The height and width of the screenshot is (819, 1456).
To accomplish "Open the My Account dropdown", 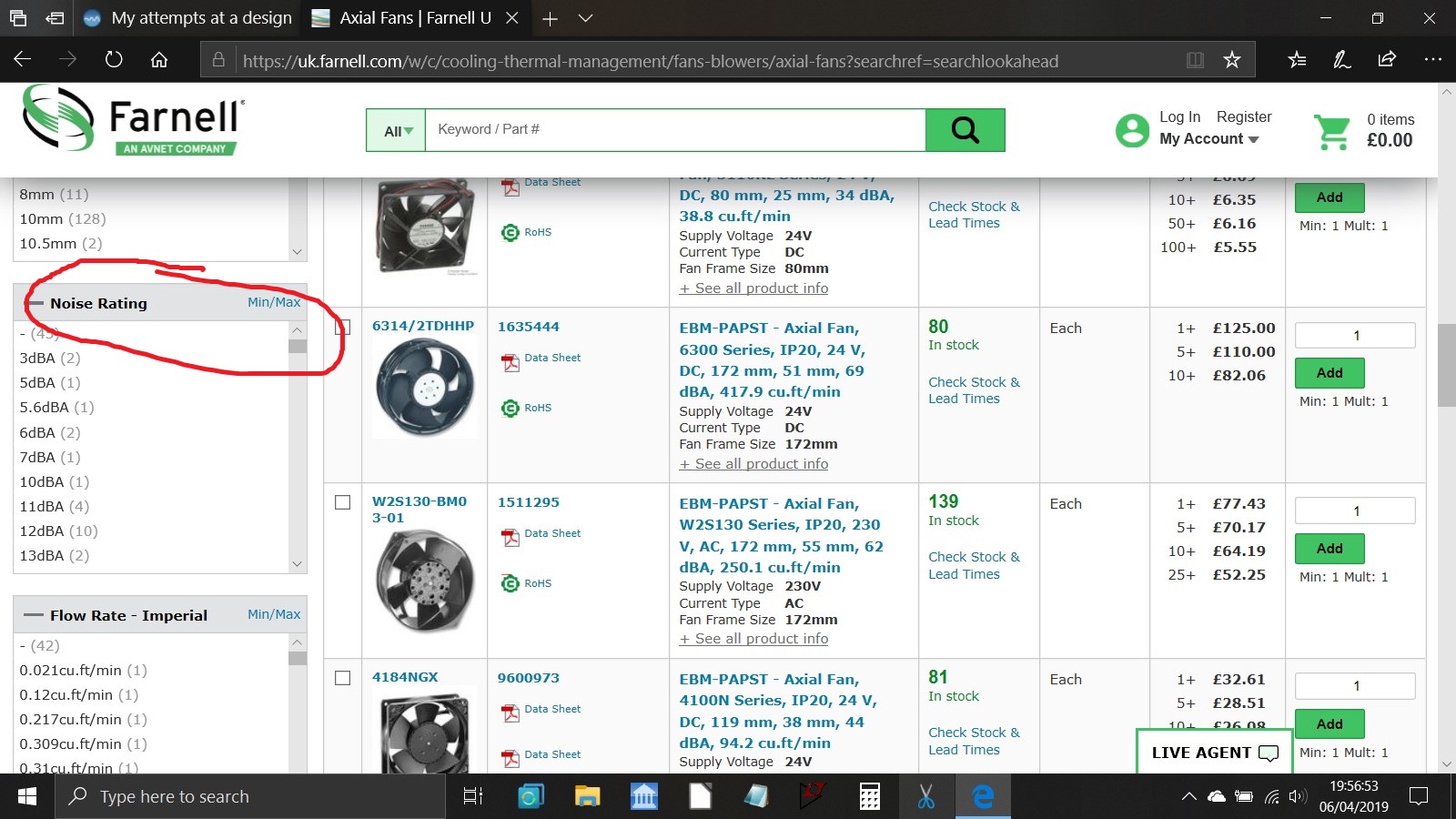I will coord(1208,139).
